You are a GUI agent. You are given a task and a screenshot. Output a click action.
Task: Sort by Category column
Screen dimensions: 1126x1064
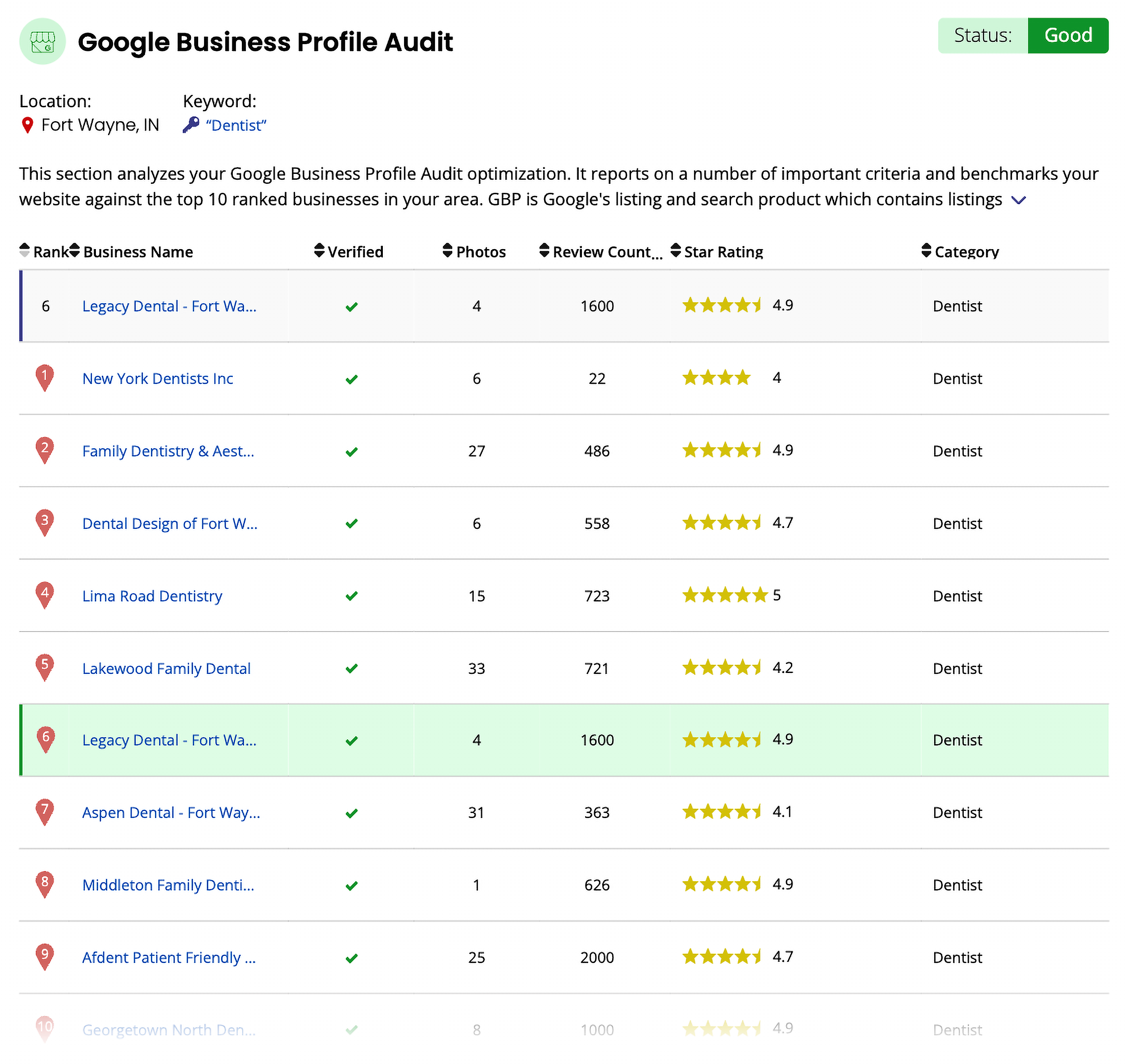click(960, 251)
